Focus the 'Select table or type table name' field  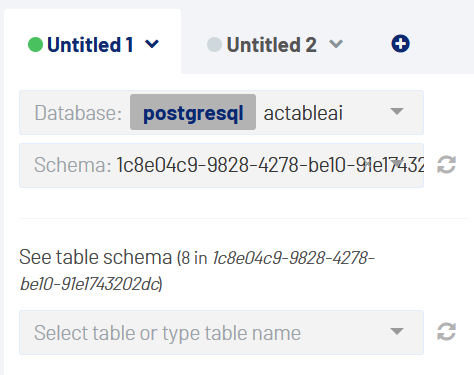tap(221, 332)
